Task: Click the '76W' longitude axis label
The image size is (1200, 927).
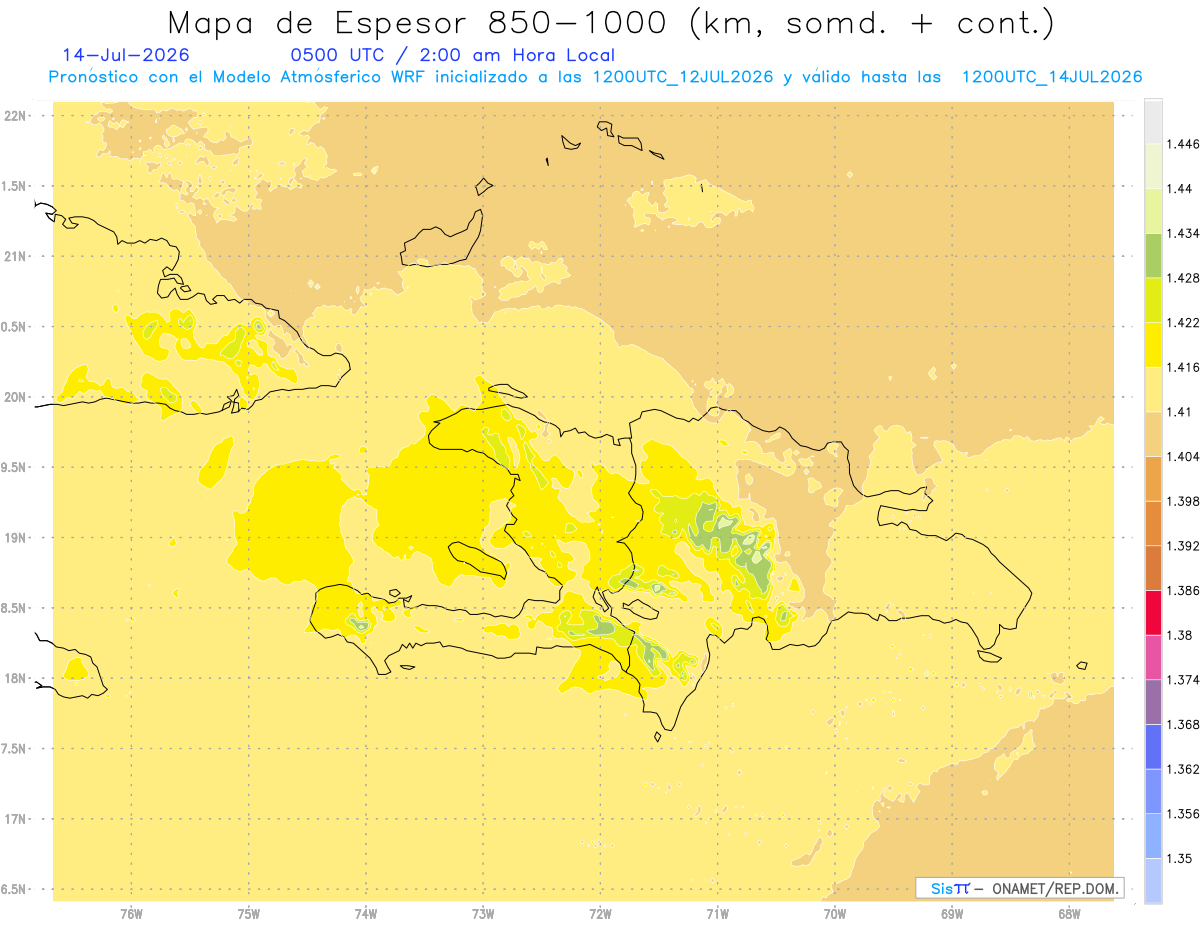Action: point(131,913)
